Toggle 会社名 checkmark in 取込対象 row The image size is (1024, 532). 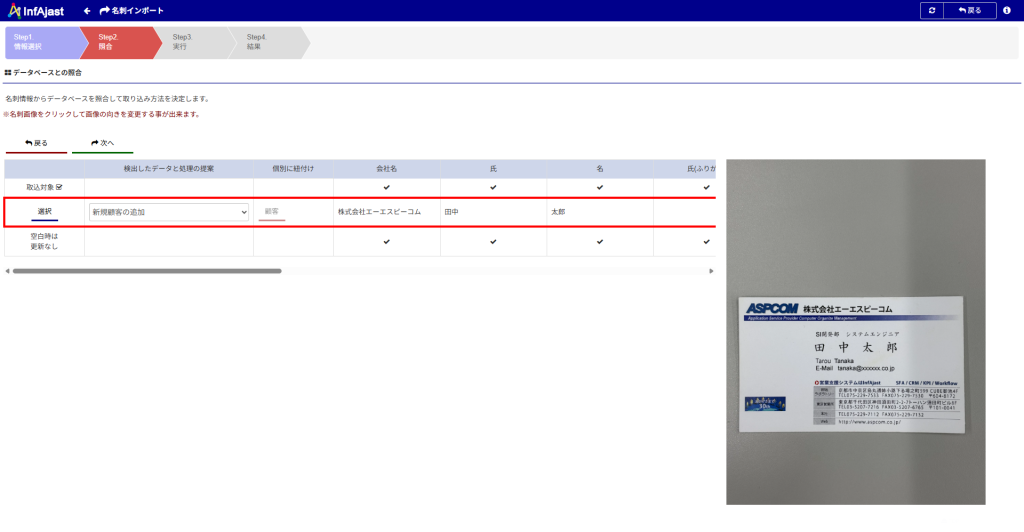[x=386, y=187]
